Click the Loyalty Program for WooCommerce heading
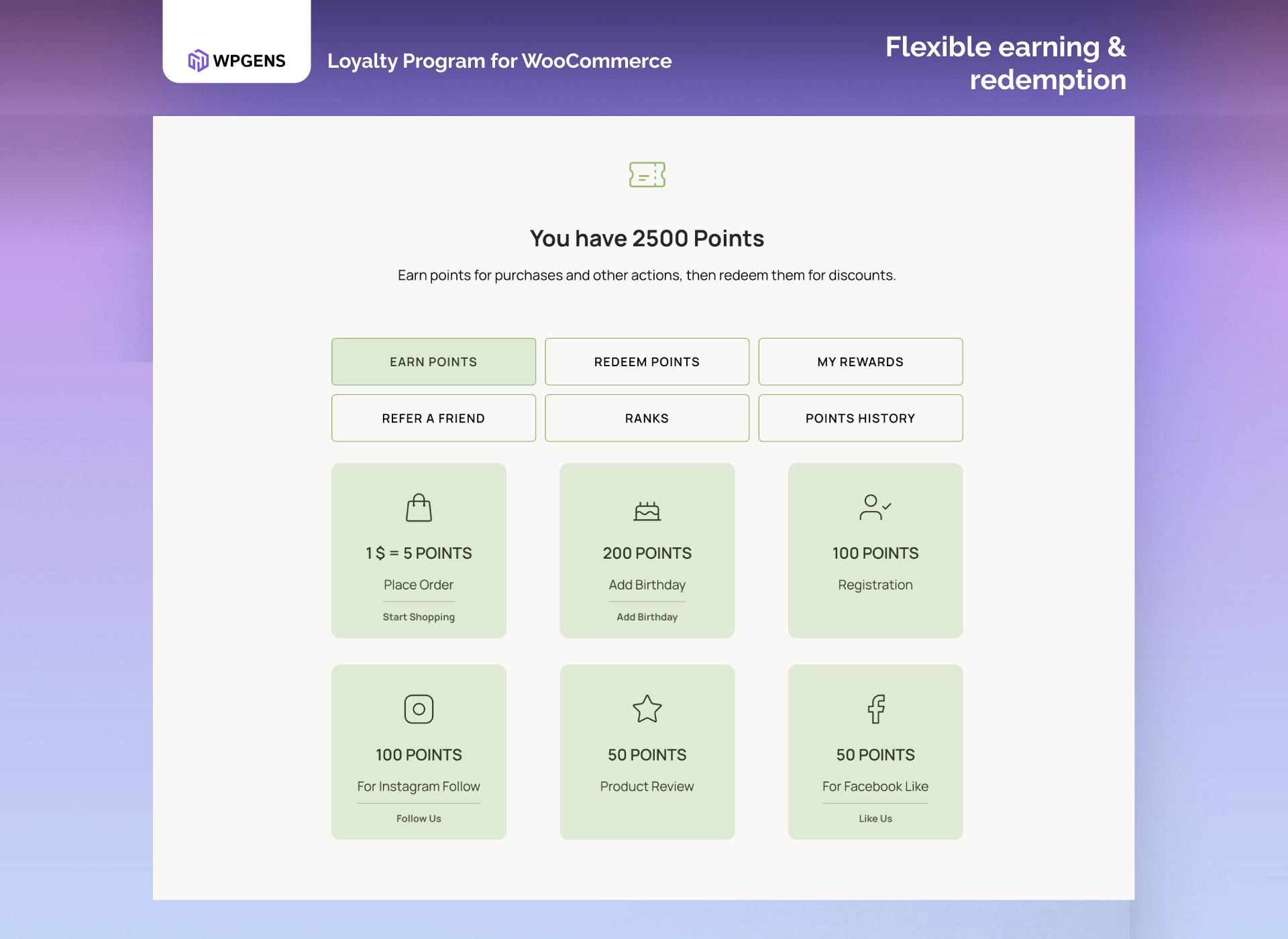The height and width of the screenshot is (939, 1288). coord(499,61)
